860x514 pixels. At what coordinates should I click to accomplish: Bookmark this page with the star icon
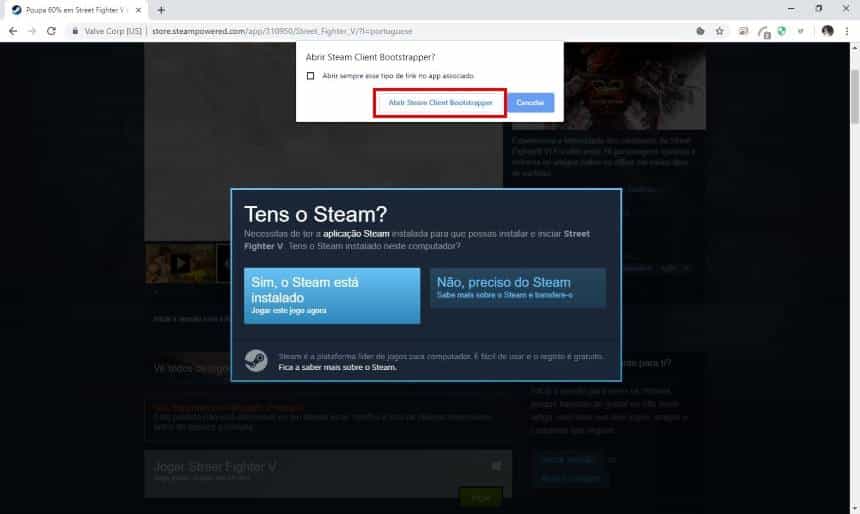[x=720, y=31]
